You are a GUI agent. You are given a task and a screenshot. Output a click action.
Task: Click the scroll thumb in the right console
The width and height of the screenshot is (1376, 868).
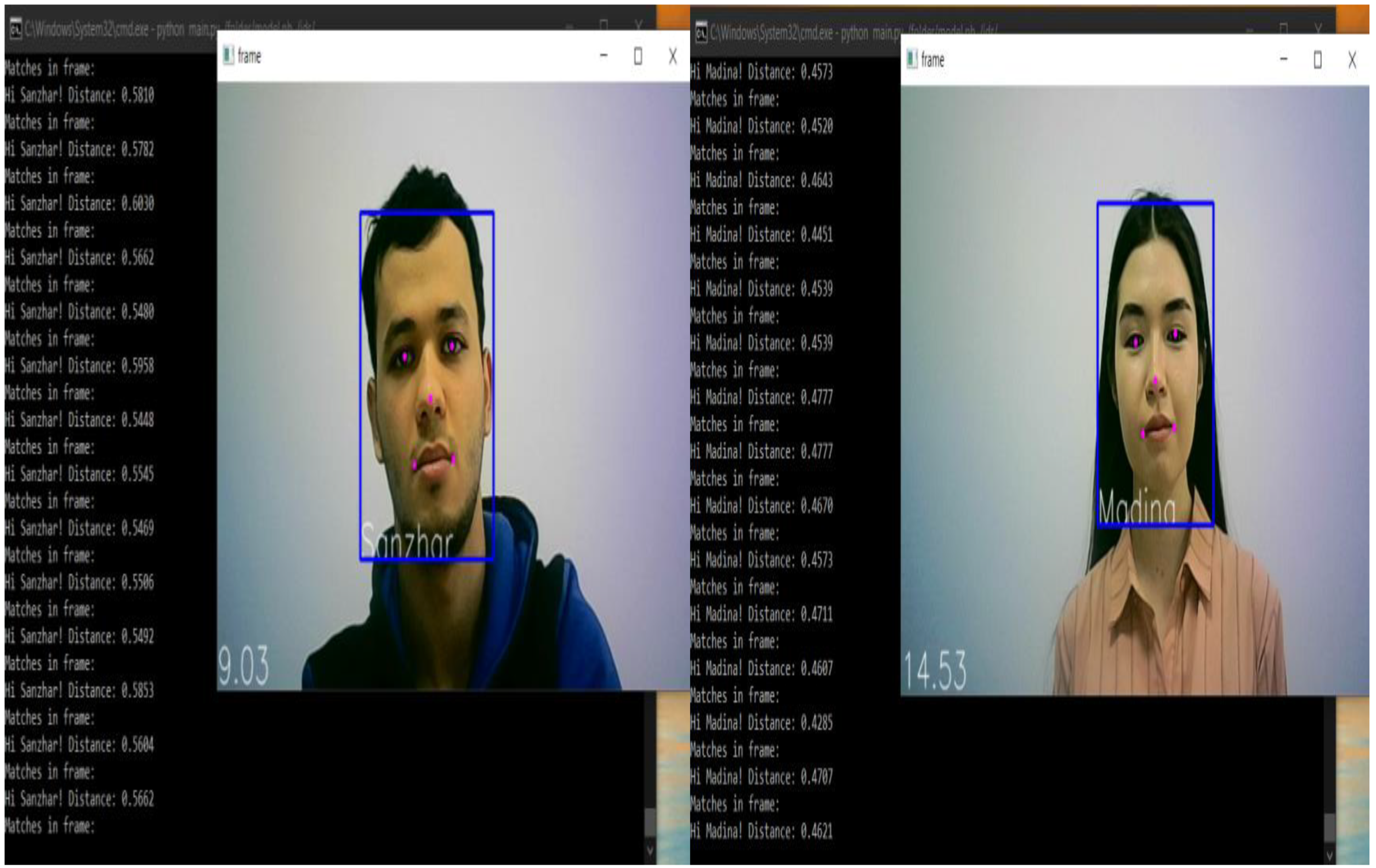[1329, 827]
